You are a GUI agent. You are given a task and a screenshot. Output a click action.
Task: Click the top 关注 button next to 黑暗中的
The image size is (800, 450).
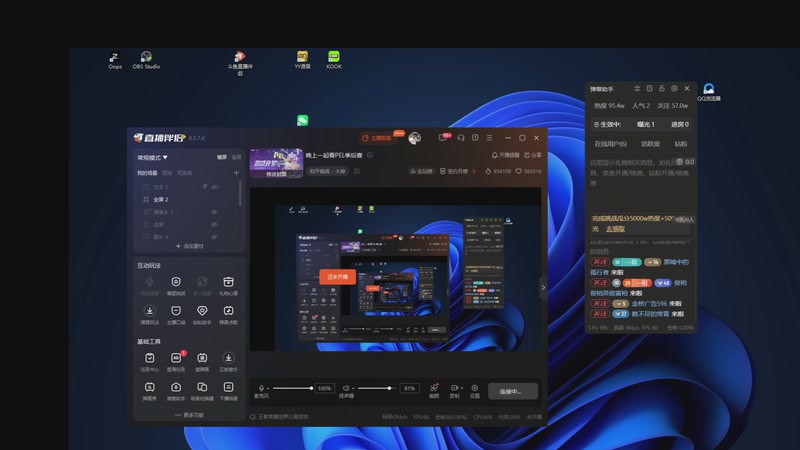point(600,262)
